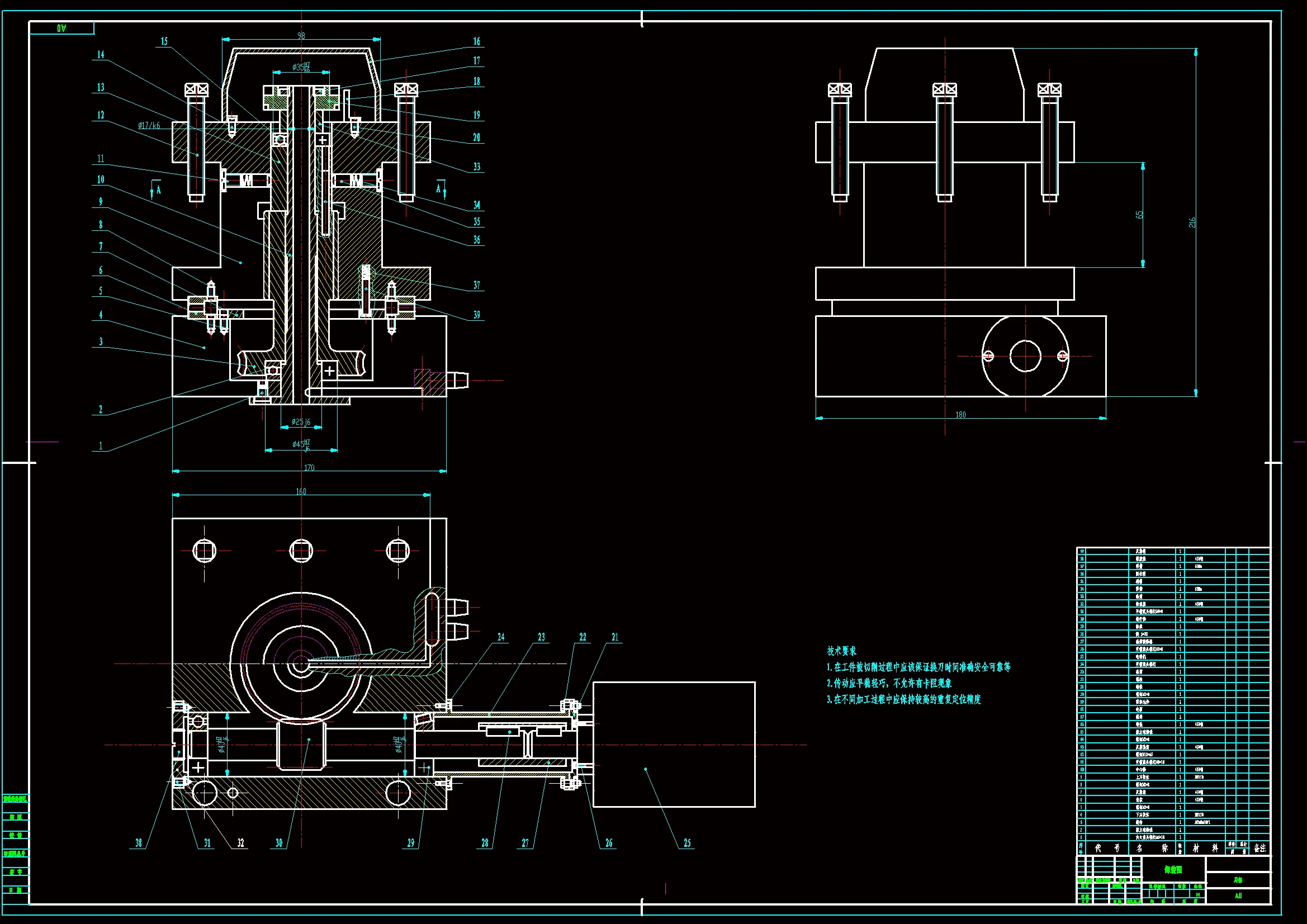Click the ø25 j6 shaft dimension
The image size is (1307, 924).
(x=301, y=422)
